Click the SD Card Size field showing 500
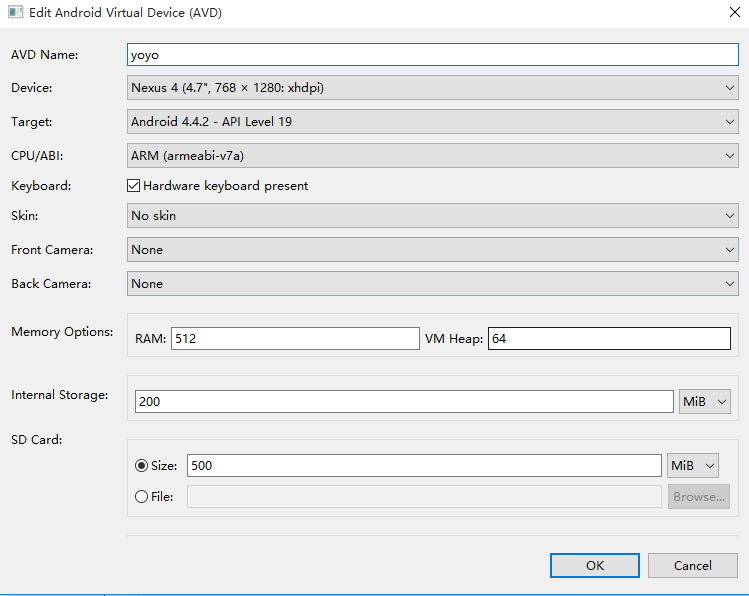 [x=424, y=466]
